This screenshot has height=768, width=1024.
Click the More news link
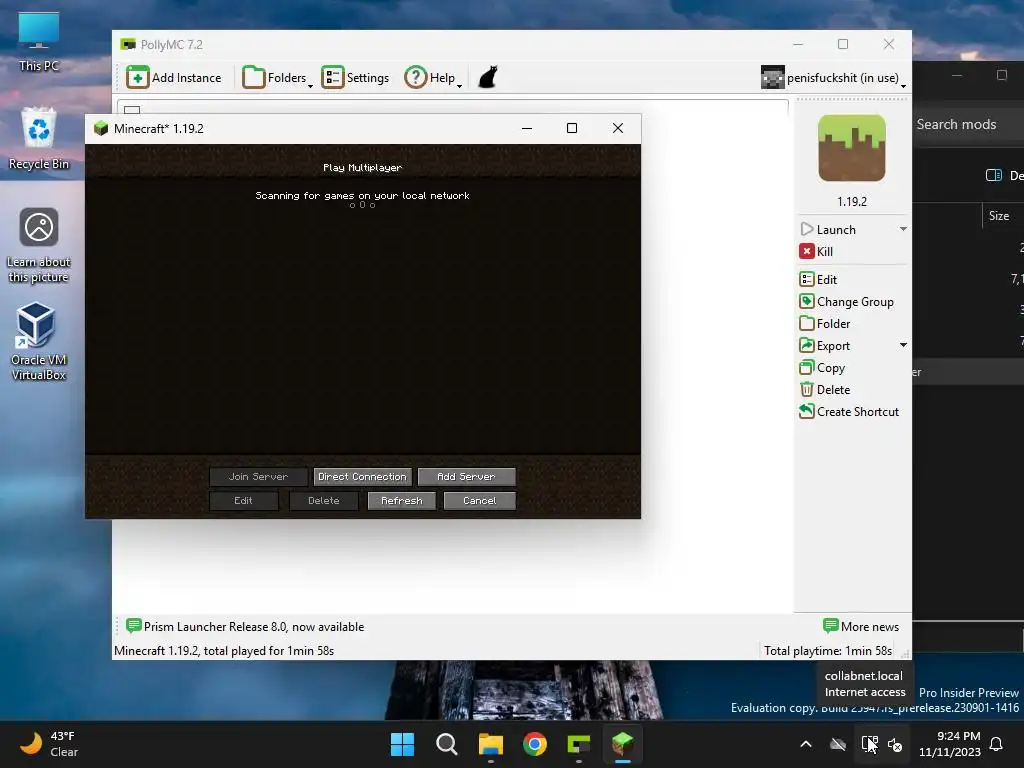tap(861, 626)
